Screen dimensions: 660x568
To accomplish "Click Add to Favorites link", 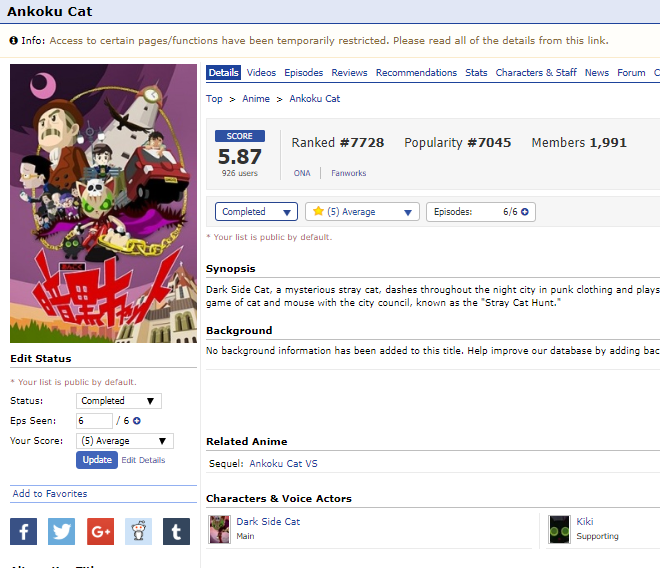I will 50,493.
